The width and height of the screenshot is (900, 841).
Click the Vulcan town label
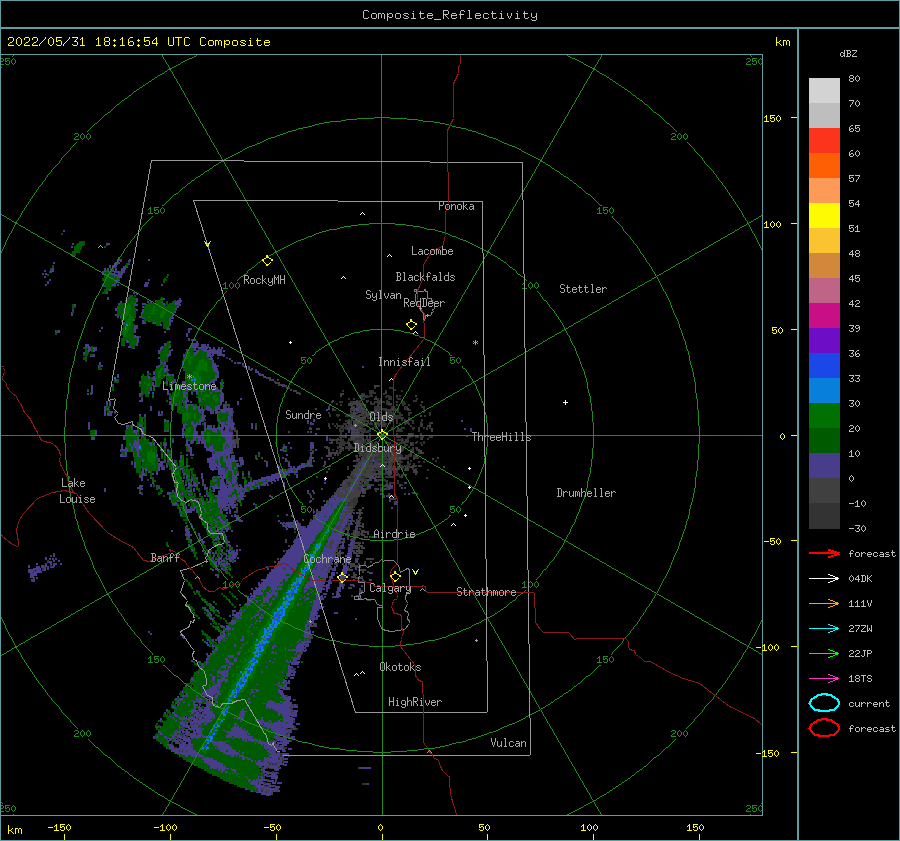coord(508,743)
